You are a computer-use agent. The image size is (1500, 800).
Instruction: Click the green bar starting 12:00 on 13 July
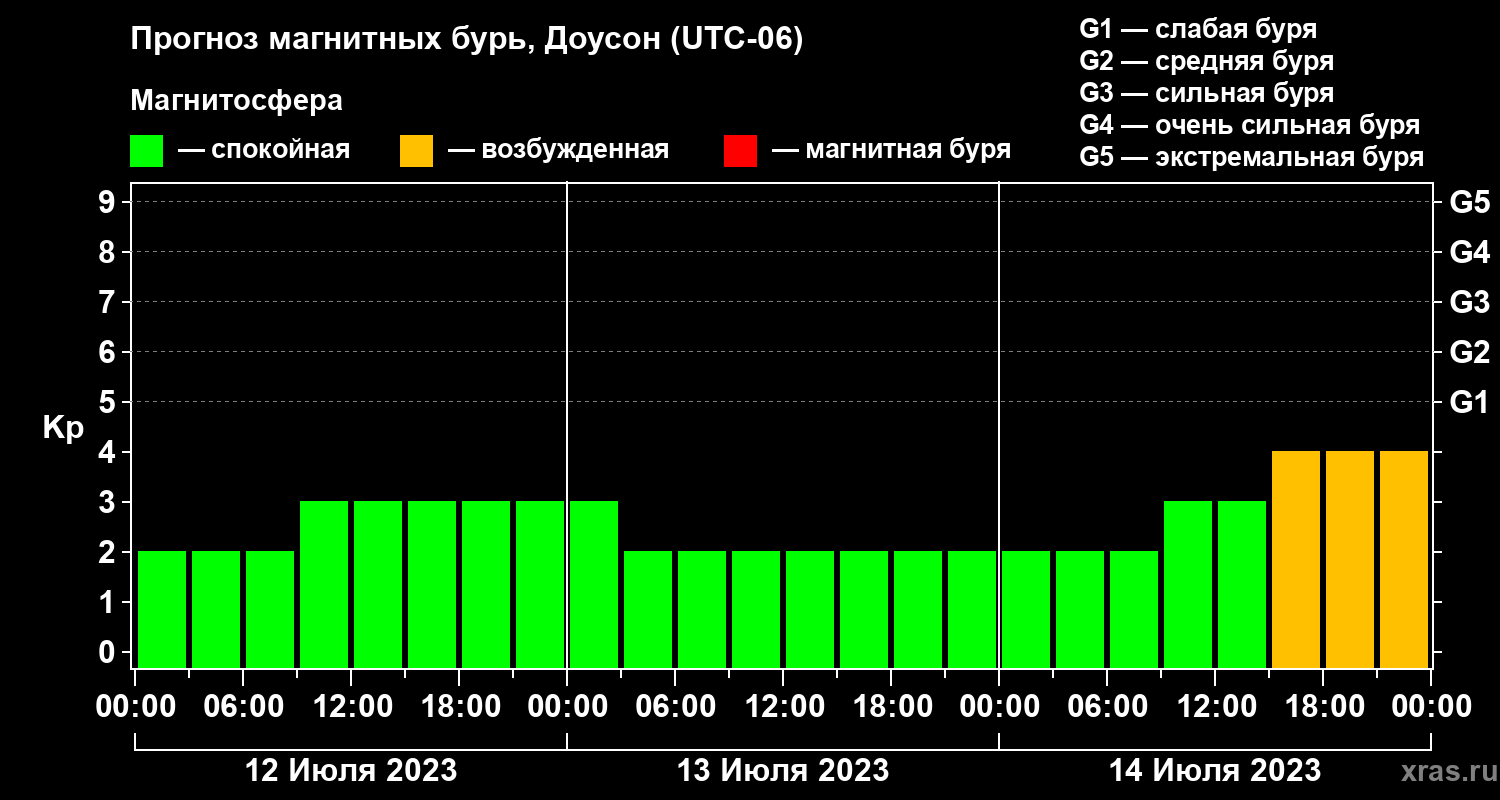[x=810, y=609]
